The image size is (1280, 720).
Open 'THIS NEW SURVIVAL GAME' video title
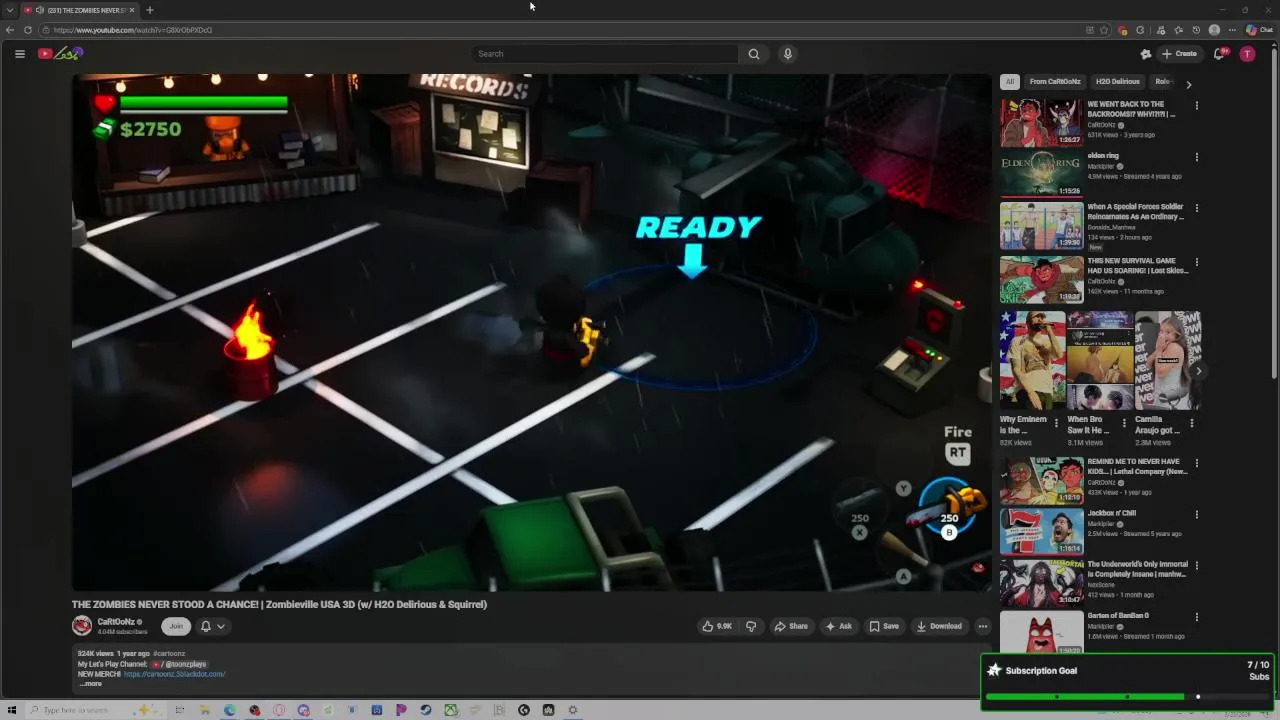(1138, 266)
